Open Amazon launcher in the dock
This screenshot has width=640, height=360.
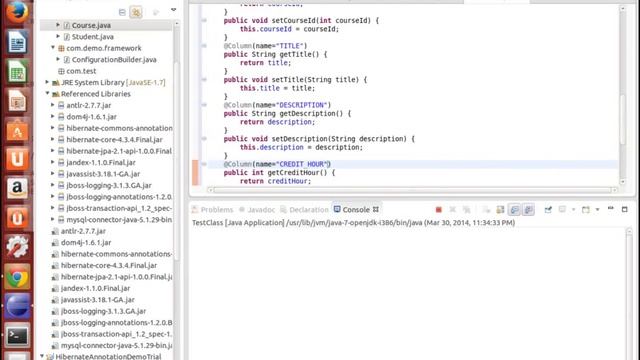click(x=17, y=188)
